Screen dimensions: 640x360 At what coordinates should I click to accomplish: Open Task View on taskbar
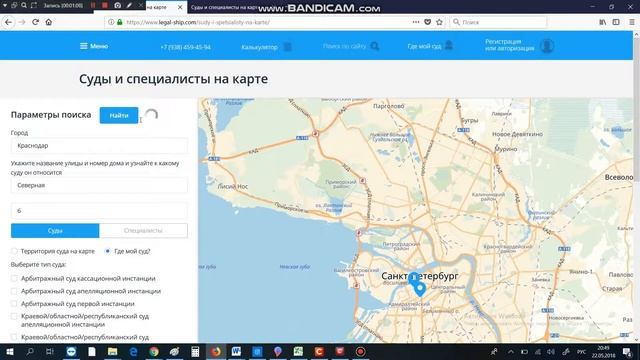pyautogui.click(x=50, y=351)
